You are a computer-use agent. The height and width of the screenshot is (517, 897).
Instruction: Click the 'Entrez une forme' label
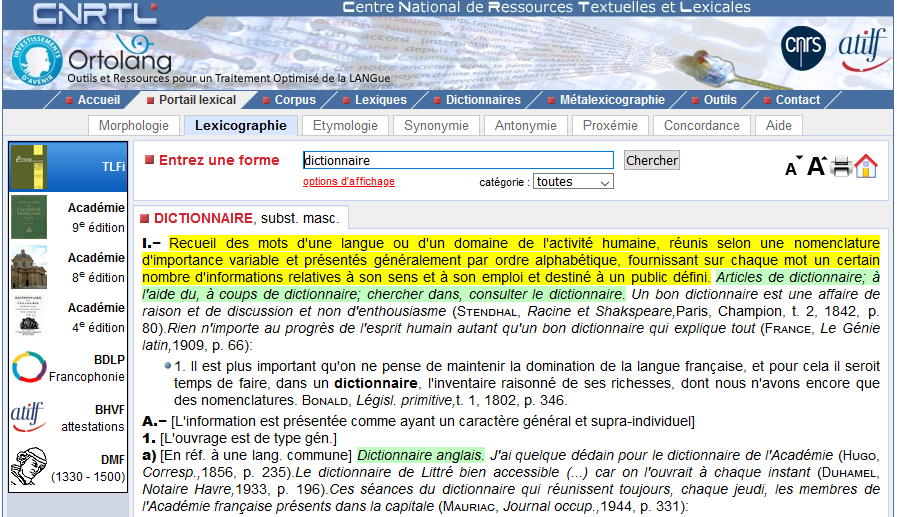(219, 160)
